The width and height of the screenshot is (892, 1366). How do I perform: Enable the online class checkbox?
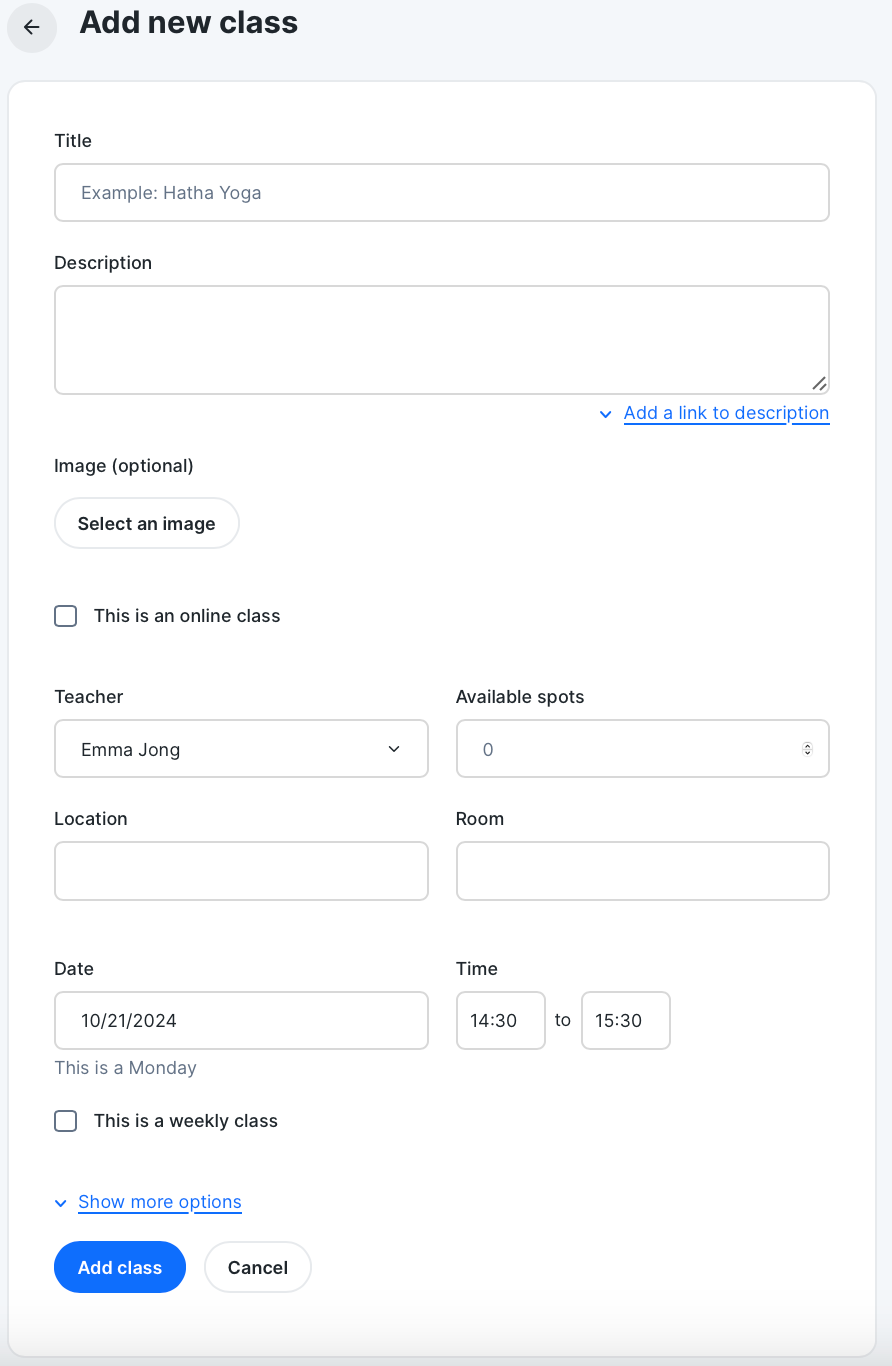coord(66,616)
